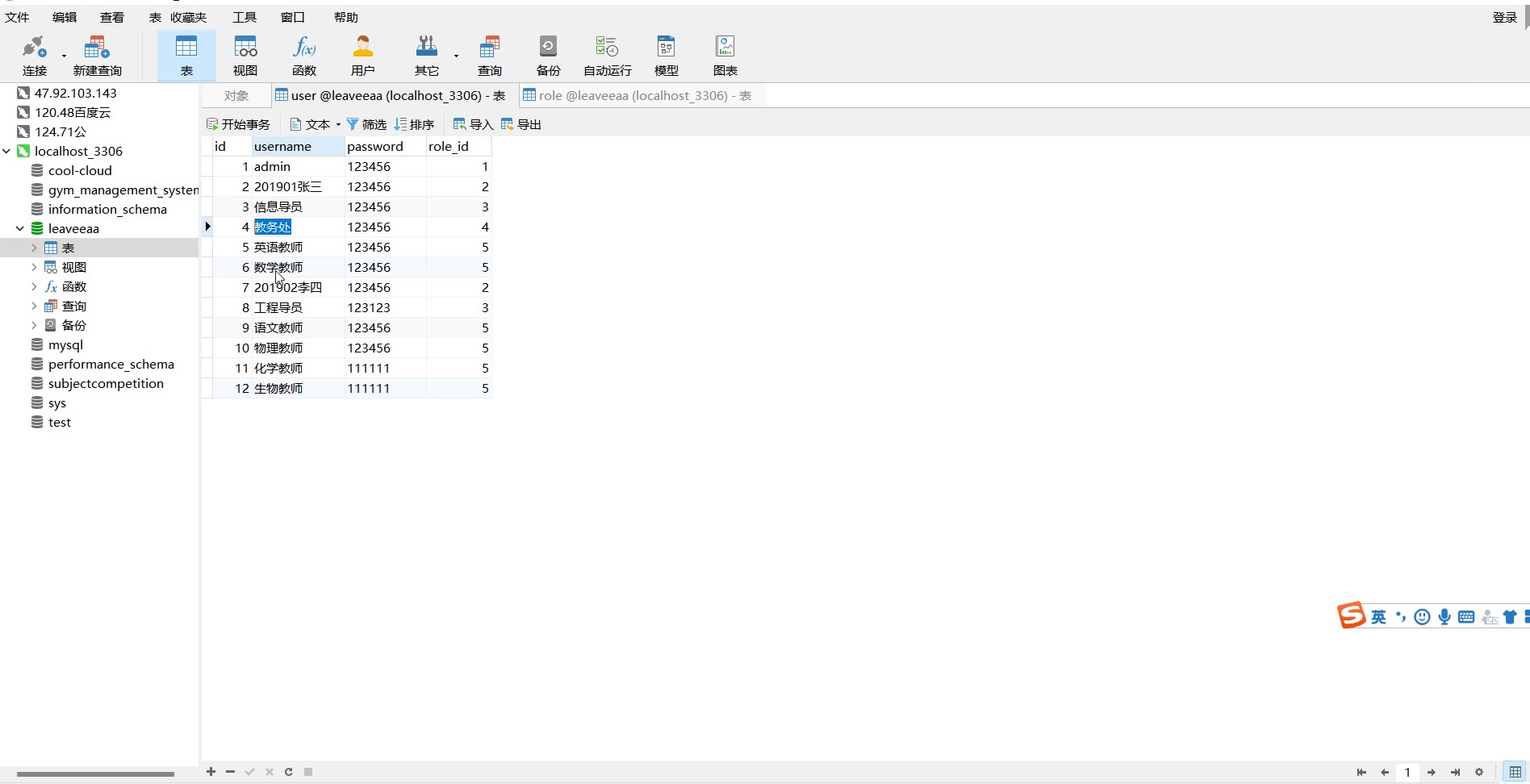Open the 自动运行 (Automation) toolbar icon
Screen dimensions: 1530x784
[608, 56]
